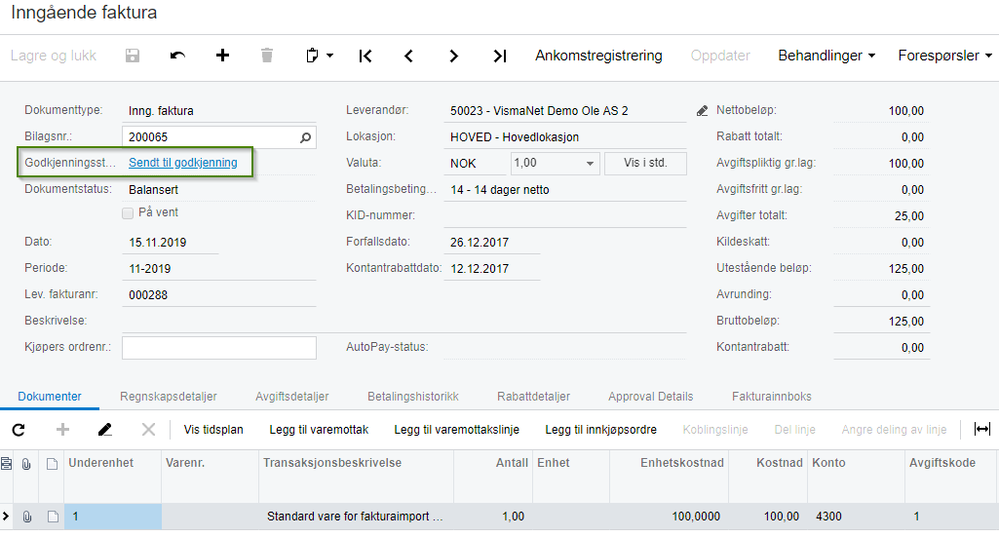This screenshot has width=999, height=536.
Task: Click Legg til varemottak button
Action: tap(319, 430)
